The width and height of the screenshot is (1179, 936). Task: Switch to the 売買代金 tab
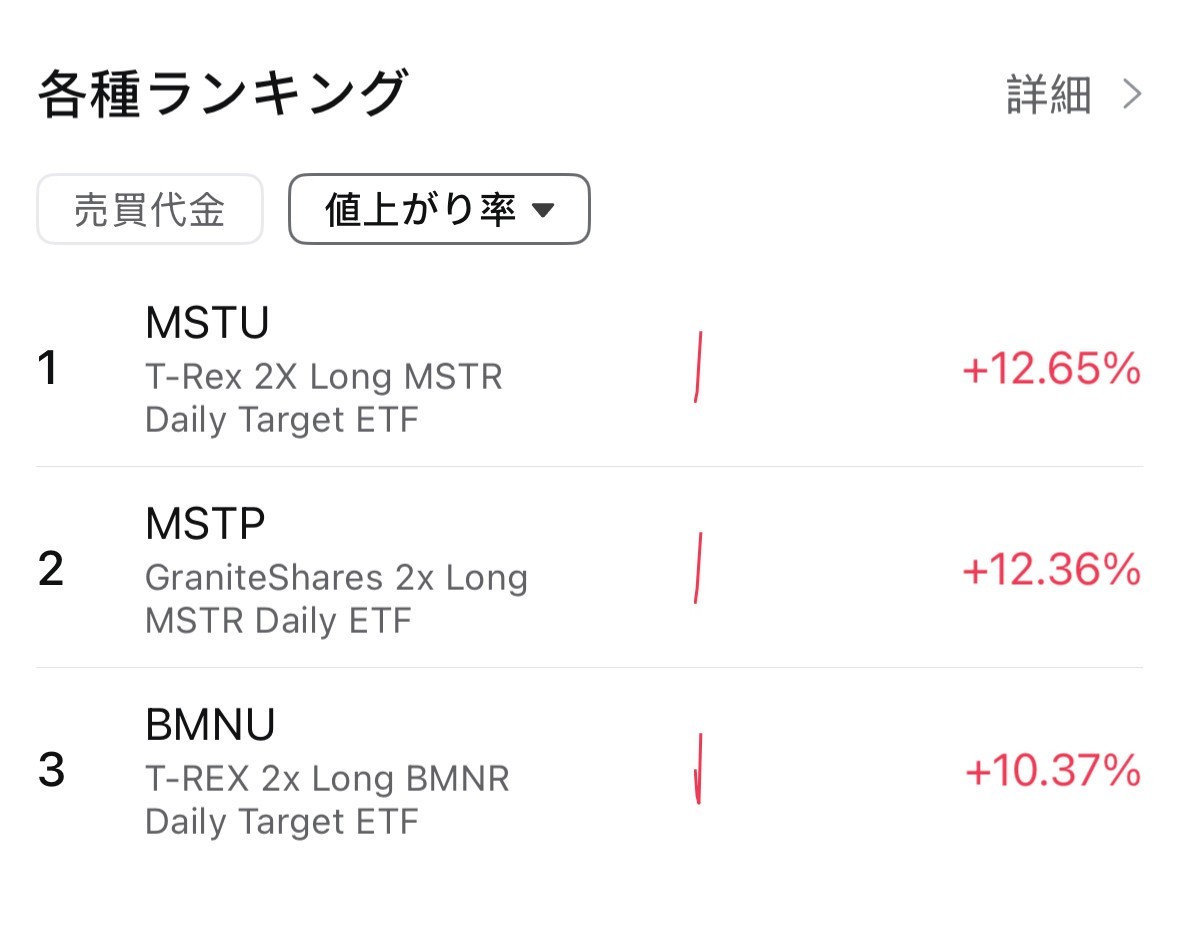[150, 210]
